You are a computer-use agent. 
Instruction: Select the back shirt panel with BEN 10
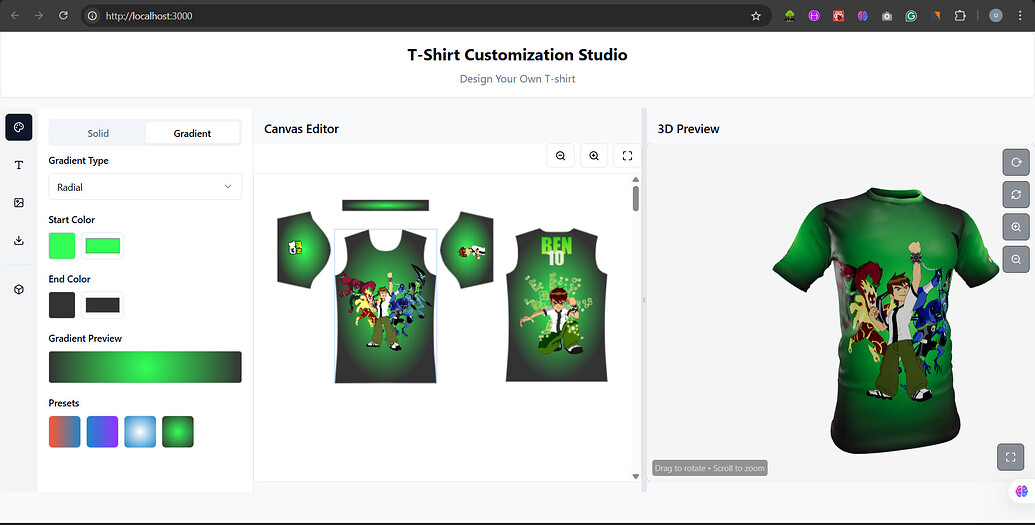[556, 305]
